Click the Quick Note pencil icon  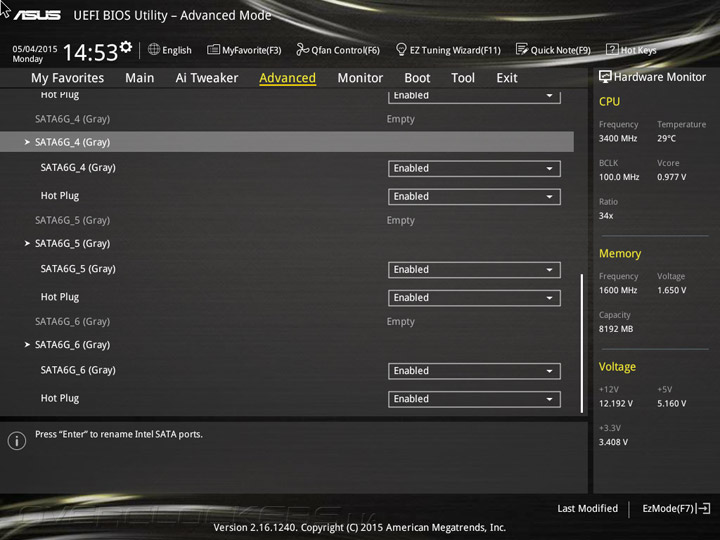coord(522,49)
